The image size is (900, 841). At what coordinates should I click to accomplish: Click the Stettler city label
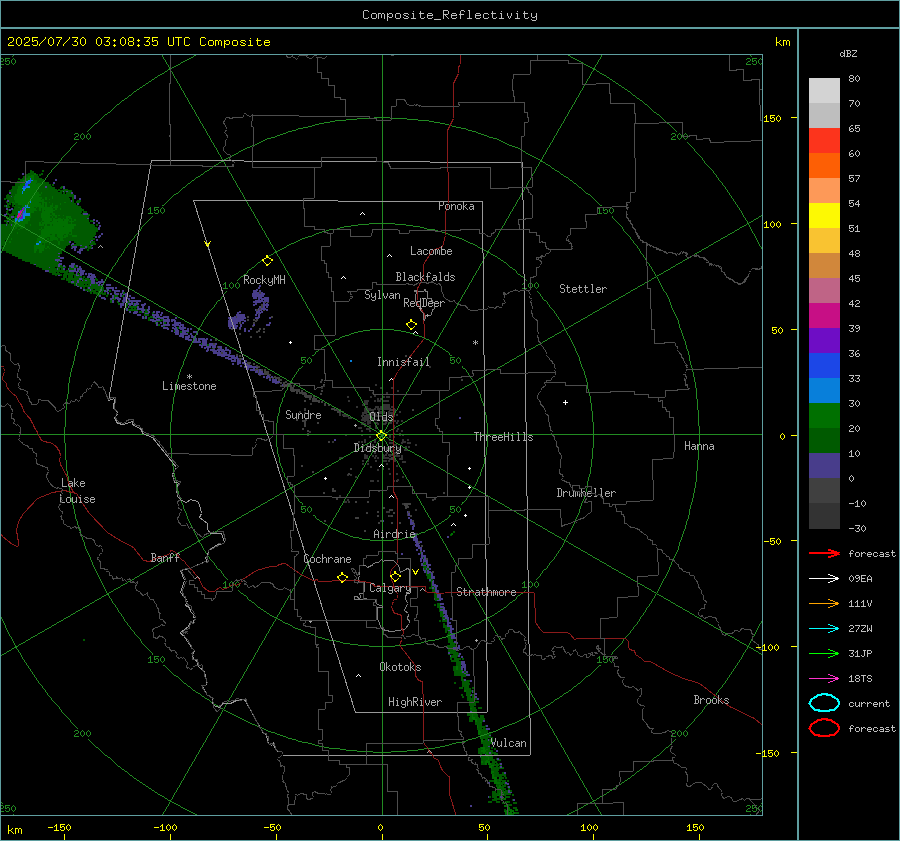(583, 289)
